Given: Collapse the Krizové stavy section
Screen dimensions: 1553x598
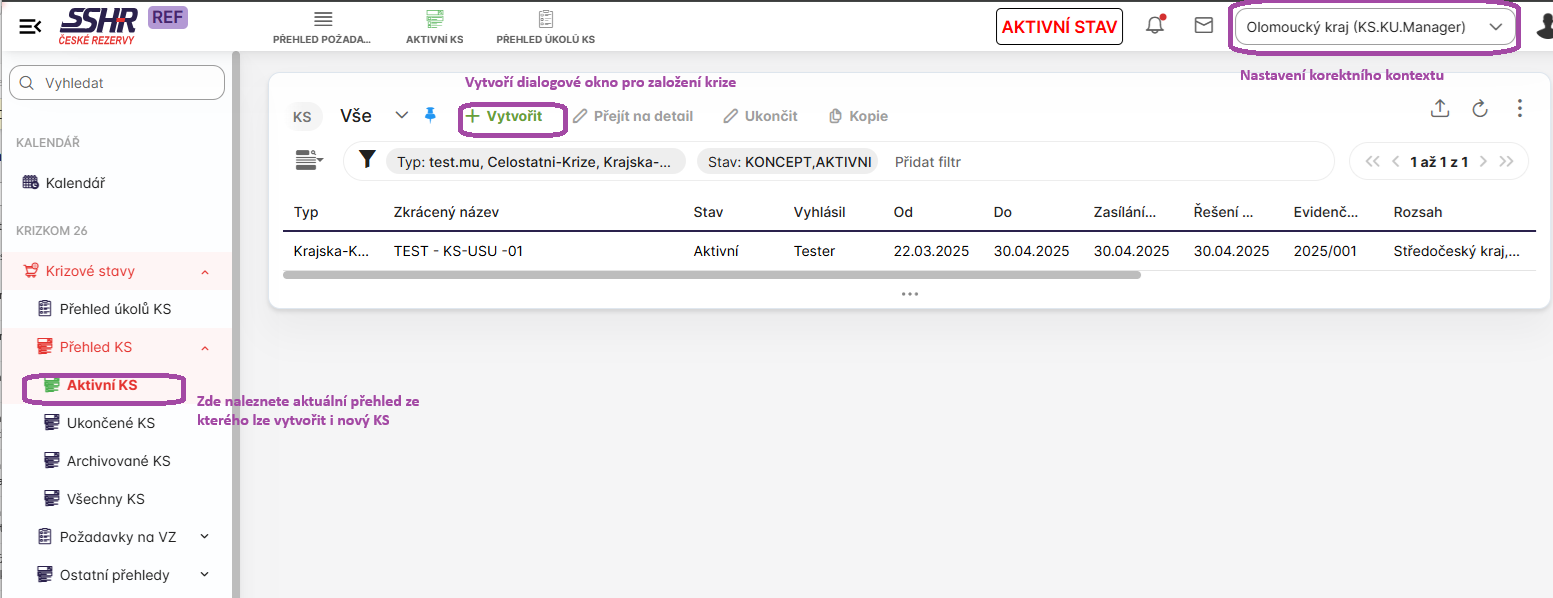Looking at the screenshot, I should (x=204, y=271).
